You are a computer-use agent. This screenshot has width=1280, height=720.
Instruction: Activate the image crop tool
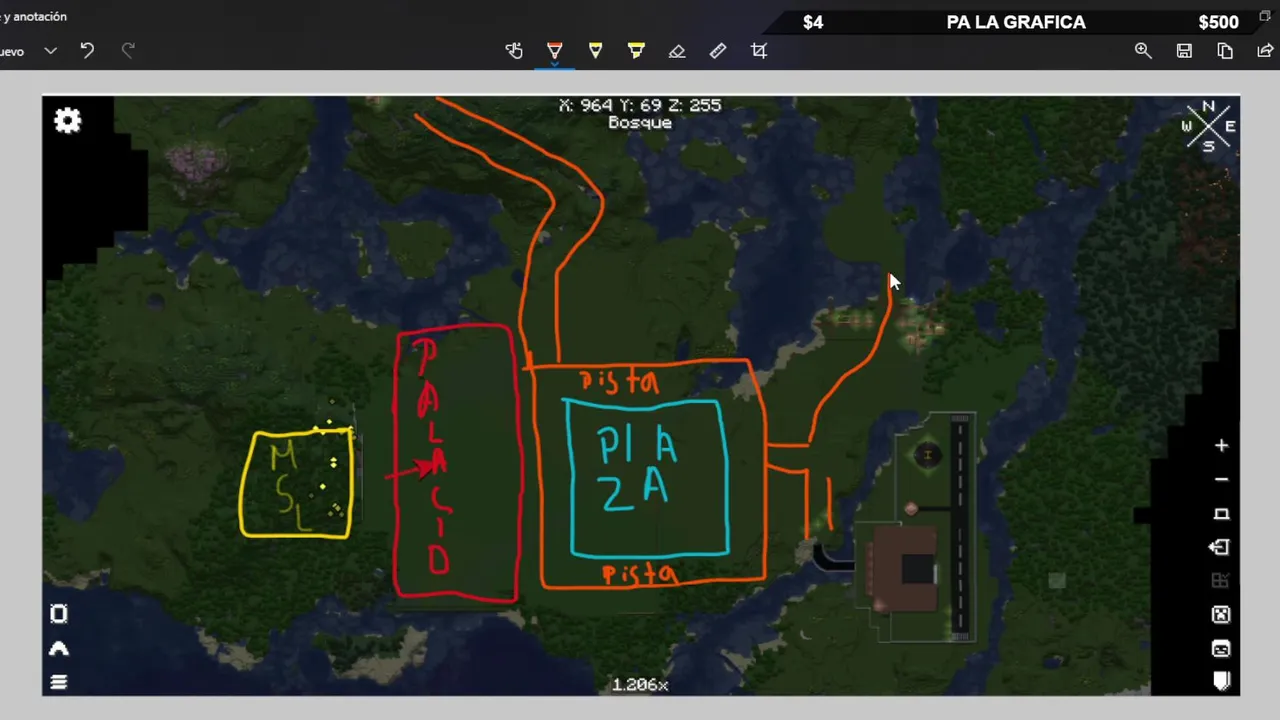(x=759, y=51)
